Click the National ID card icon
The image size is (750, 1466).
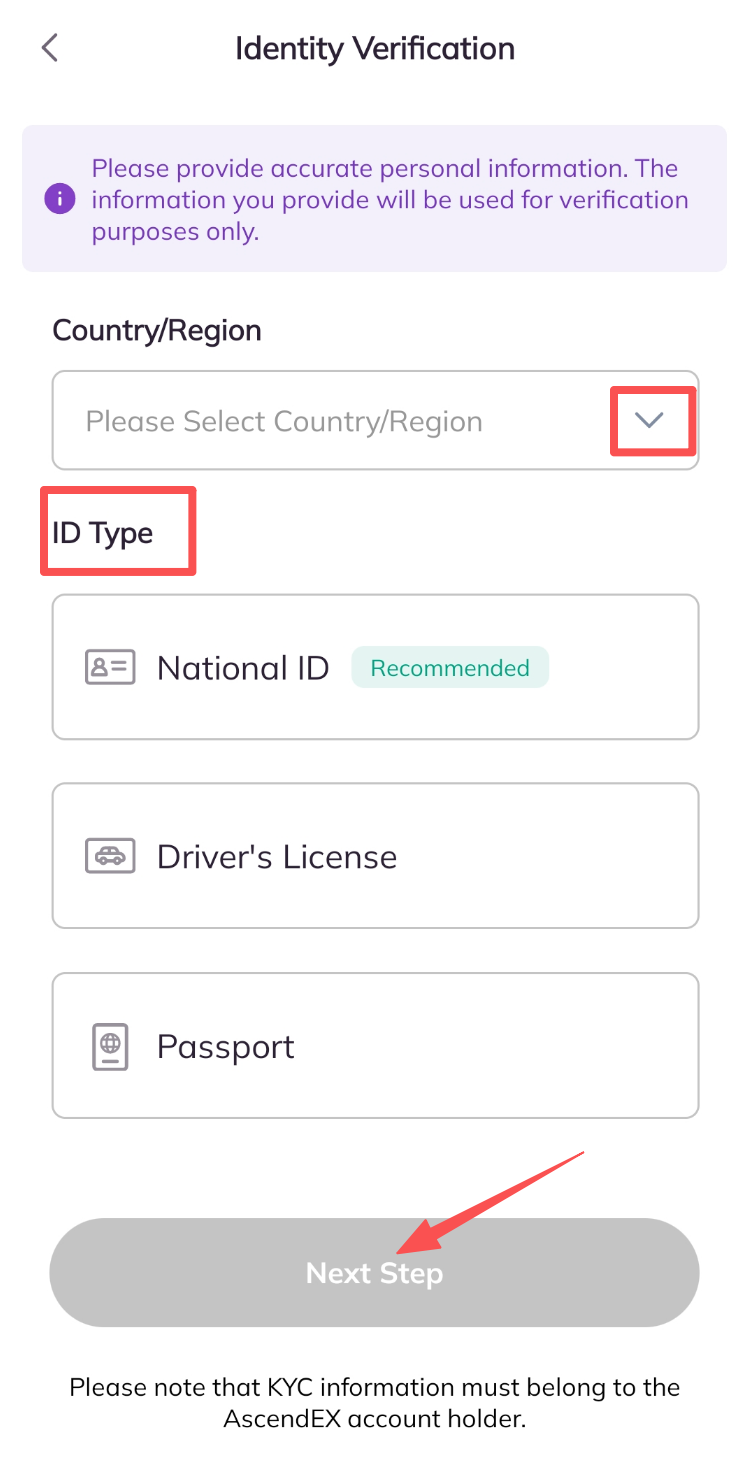pos(110,667)
